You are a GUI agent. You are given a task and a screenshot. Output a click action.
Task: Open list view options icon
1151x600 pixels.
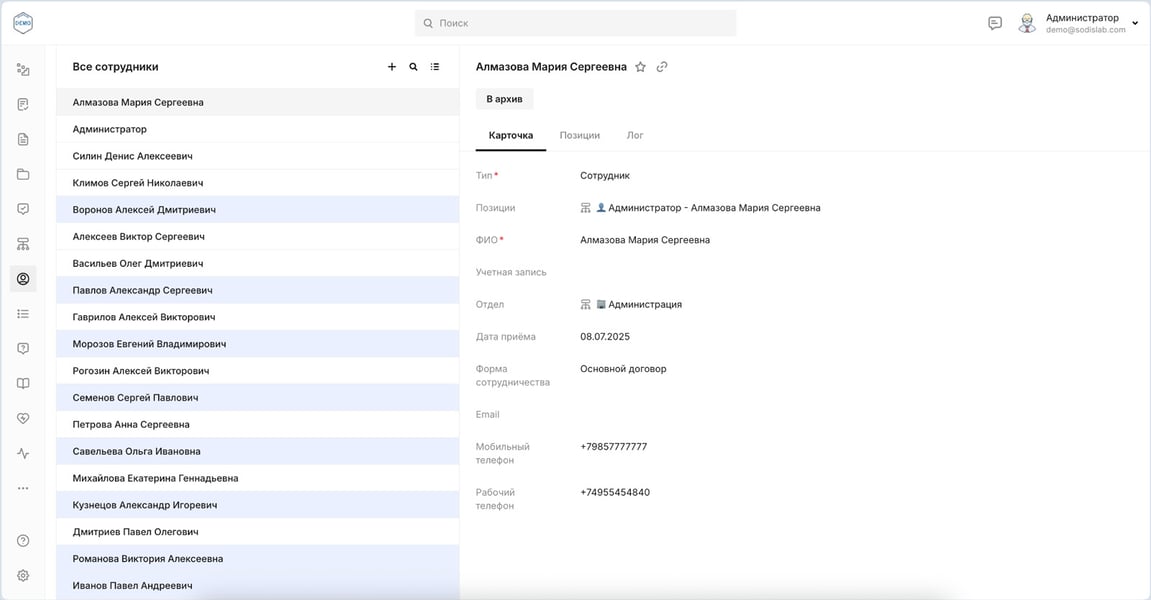[435, 67]
